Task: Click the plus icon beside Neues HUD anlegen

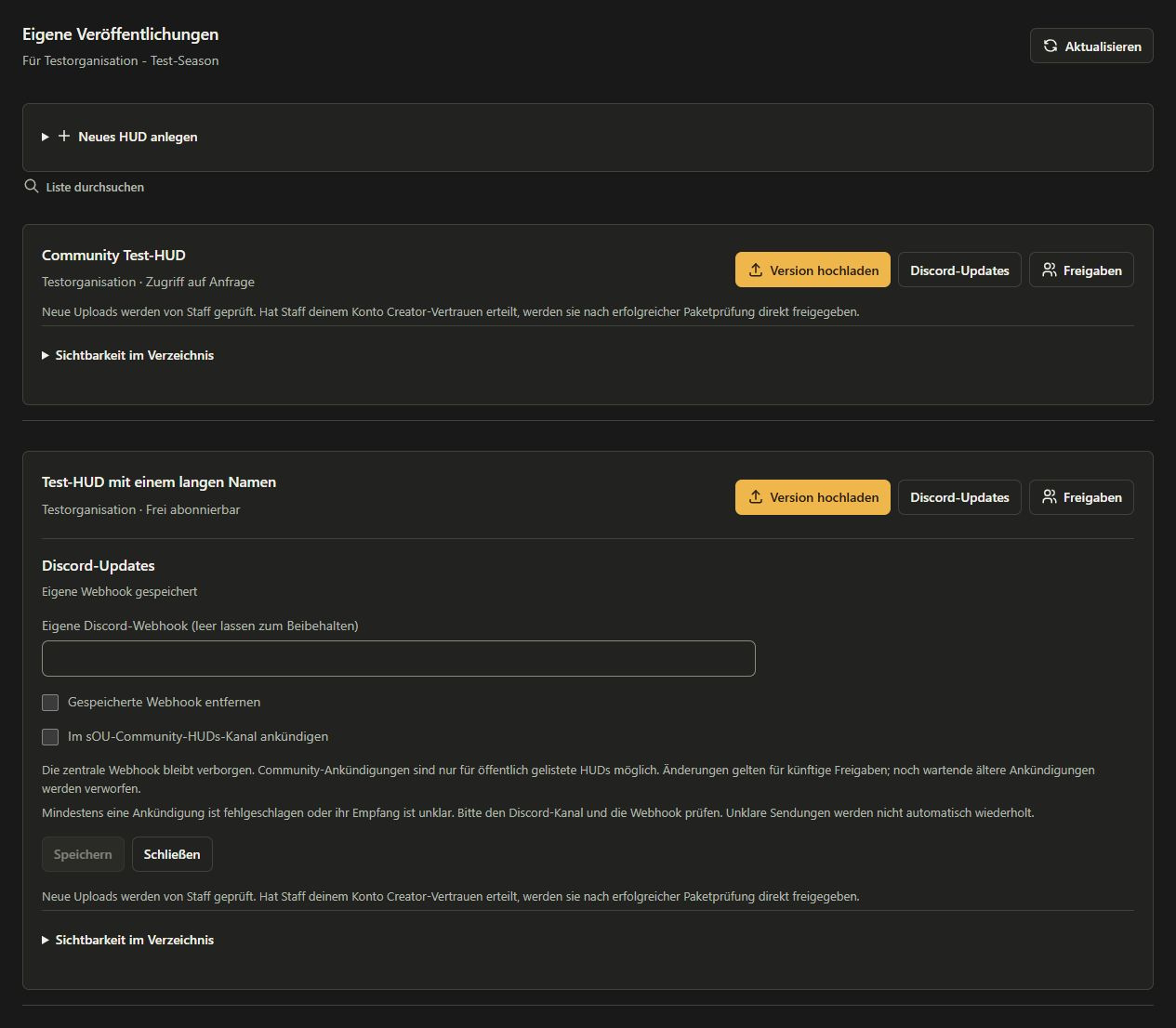Action: pyautogui.click(x=64, y=136)
